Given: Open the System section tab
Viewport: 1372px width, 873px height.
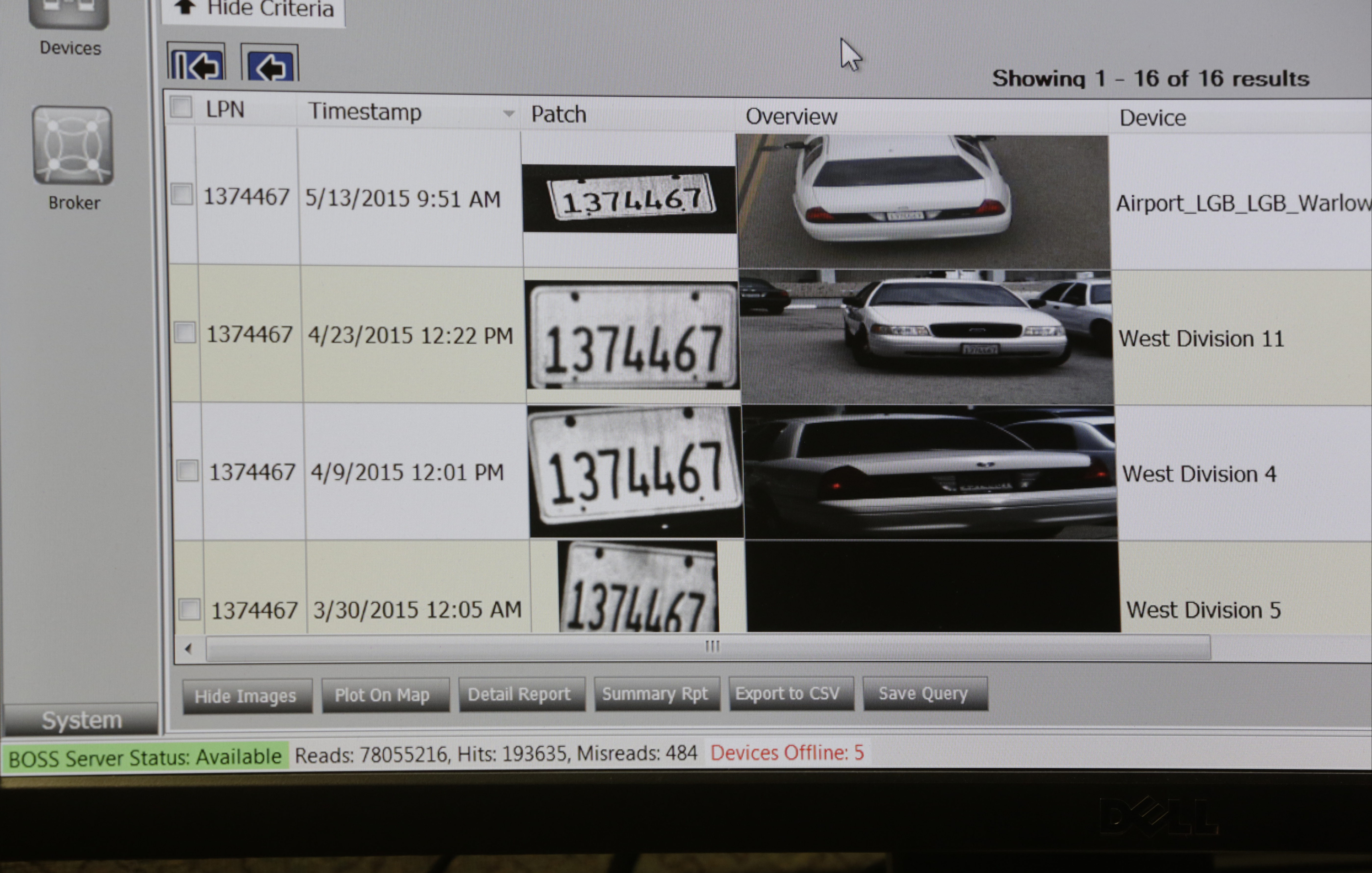Looking at the screenshot, I should pos(81,720).
